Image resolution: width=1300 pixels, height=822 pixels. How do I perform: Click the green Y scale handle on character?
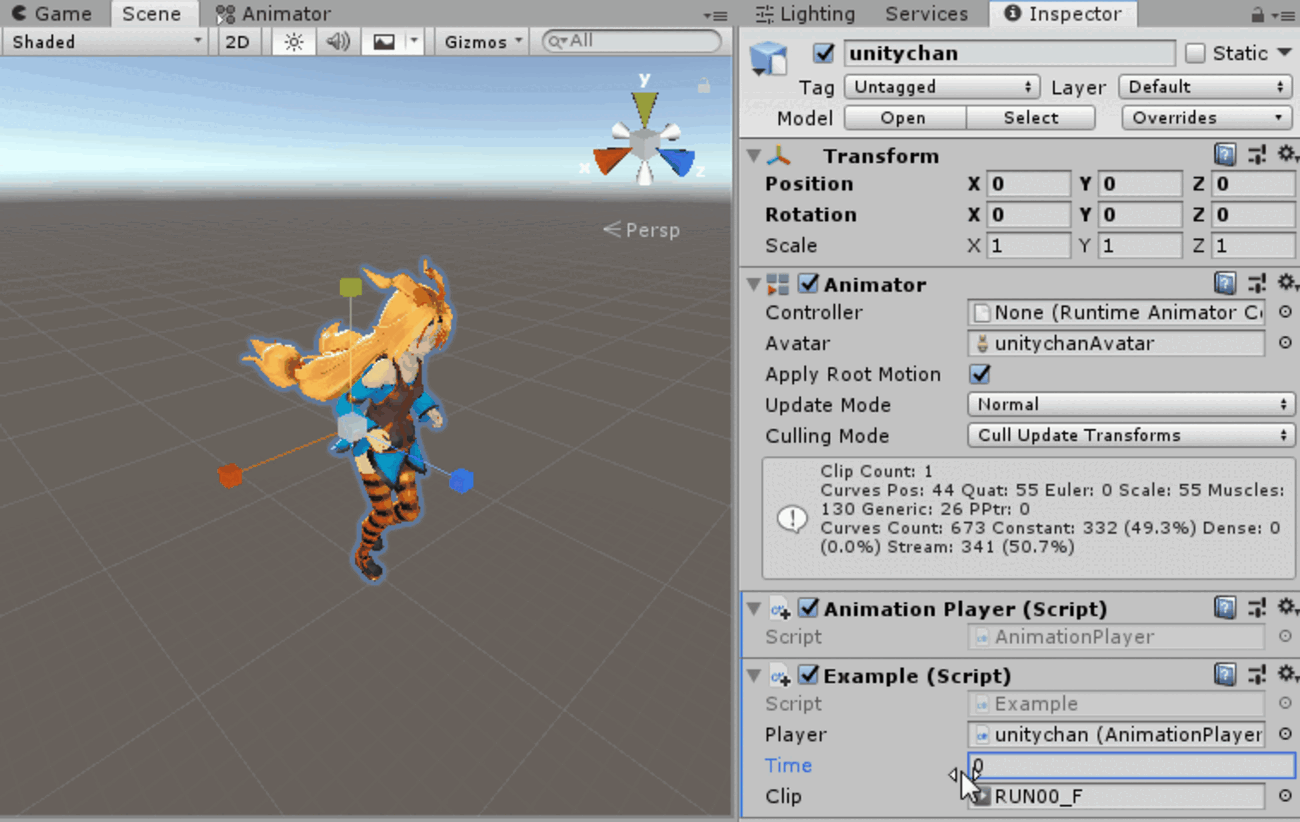(350, 288)
